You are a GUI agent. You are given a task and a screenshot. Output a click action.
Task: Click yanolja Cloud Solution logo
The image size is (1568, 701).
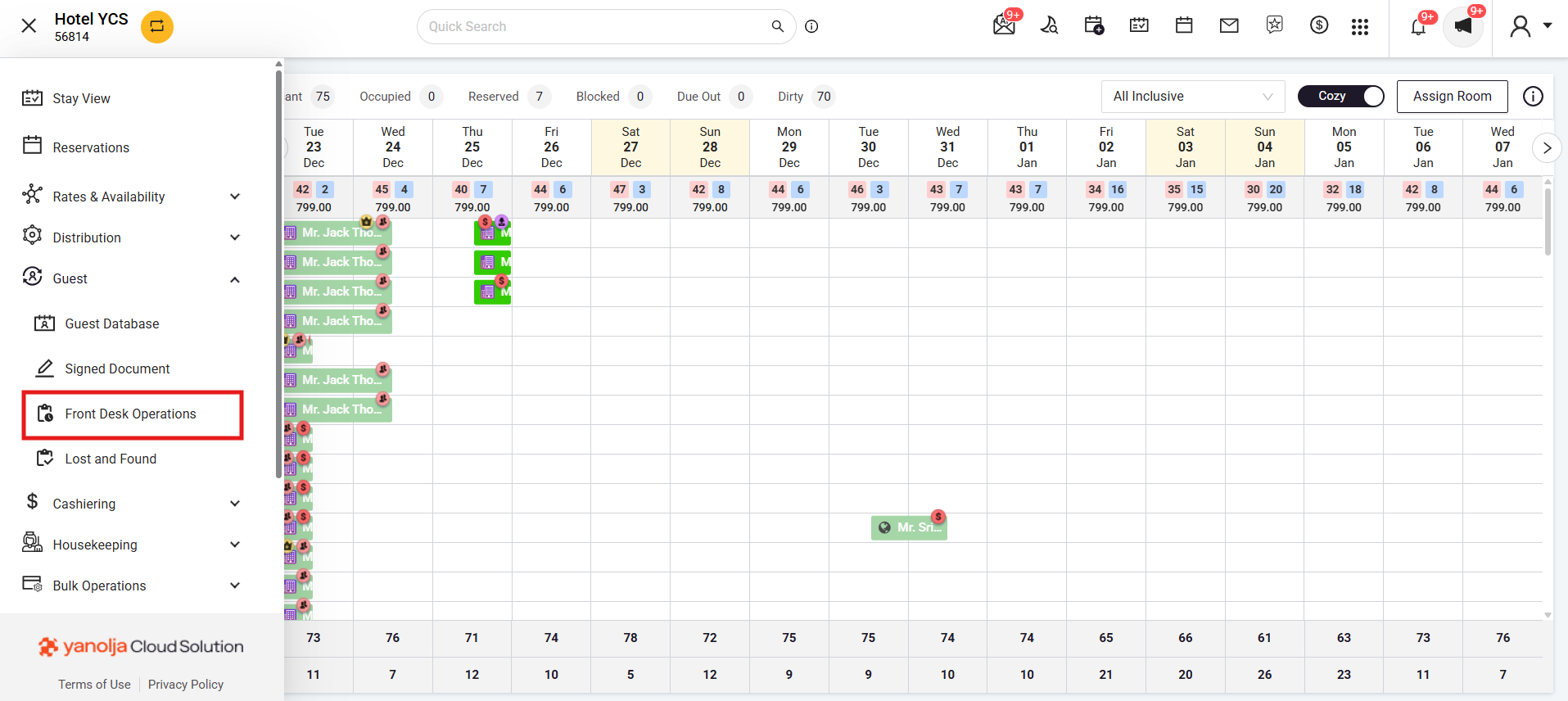pyautogui.click(x=141, y=646)
